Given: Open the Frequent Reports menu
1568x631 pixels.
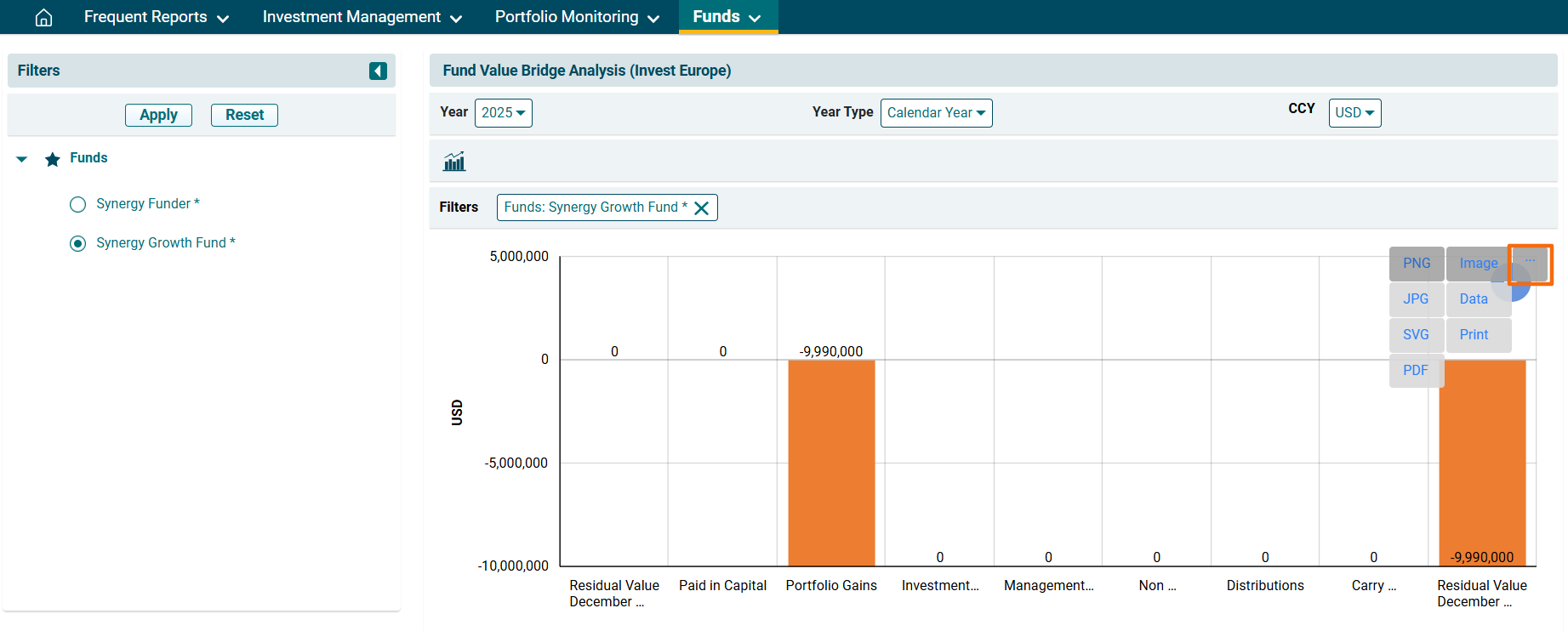Looking at the screenshot, I should [x=157, y=17].
